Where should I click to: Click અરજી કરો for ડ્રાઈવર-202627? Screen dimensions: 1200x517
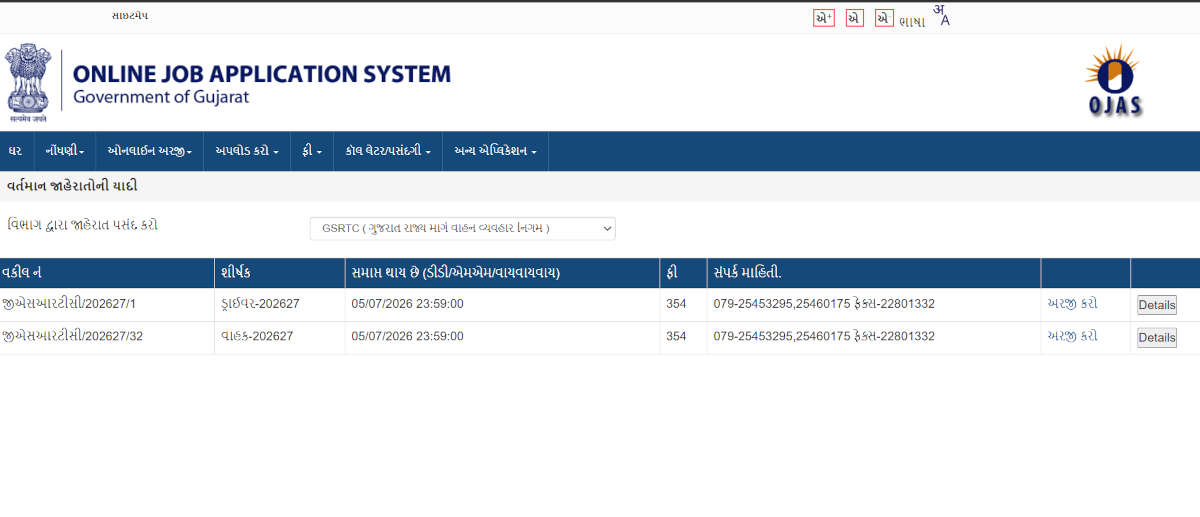(x=1072, y=304)
